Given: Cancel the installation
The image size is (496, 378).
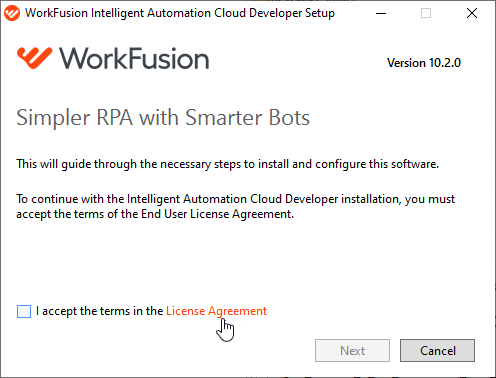Looking at the screenshot, I should 437,350.
